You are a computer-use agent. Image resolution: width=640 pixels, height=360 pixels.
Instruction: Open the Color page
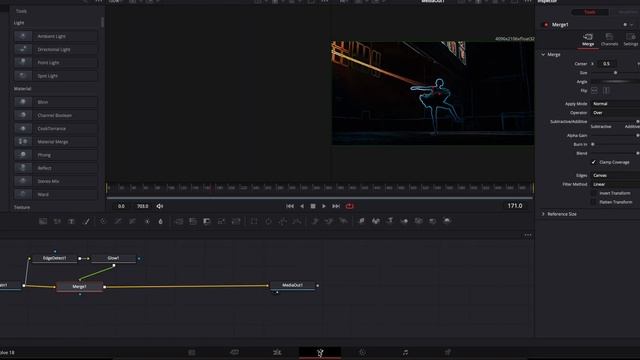coord(362,352)
